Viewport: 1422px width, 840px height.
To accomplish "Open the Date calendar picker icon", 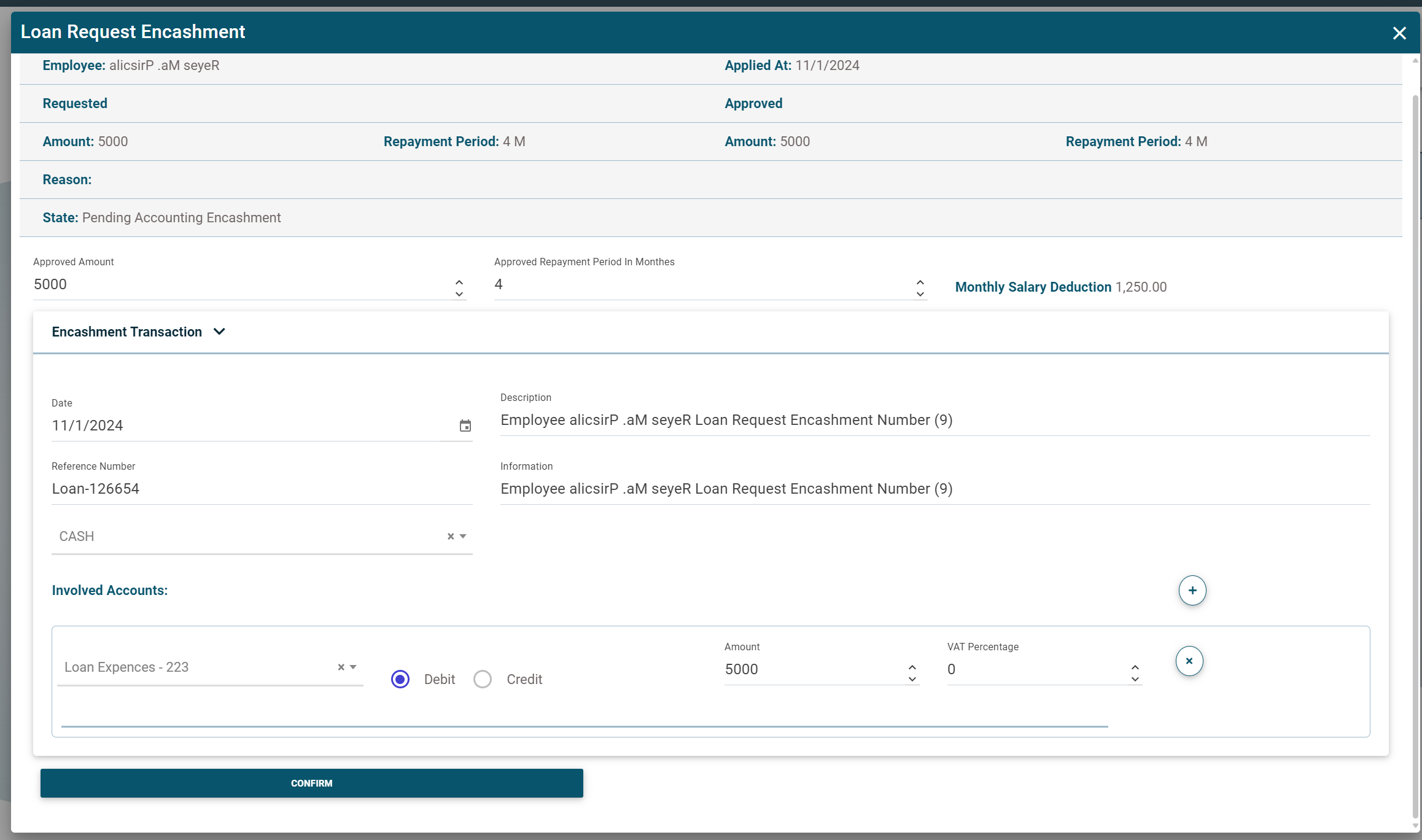I will (x=465, y=426).
